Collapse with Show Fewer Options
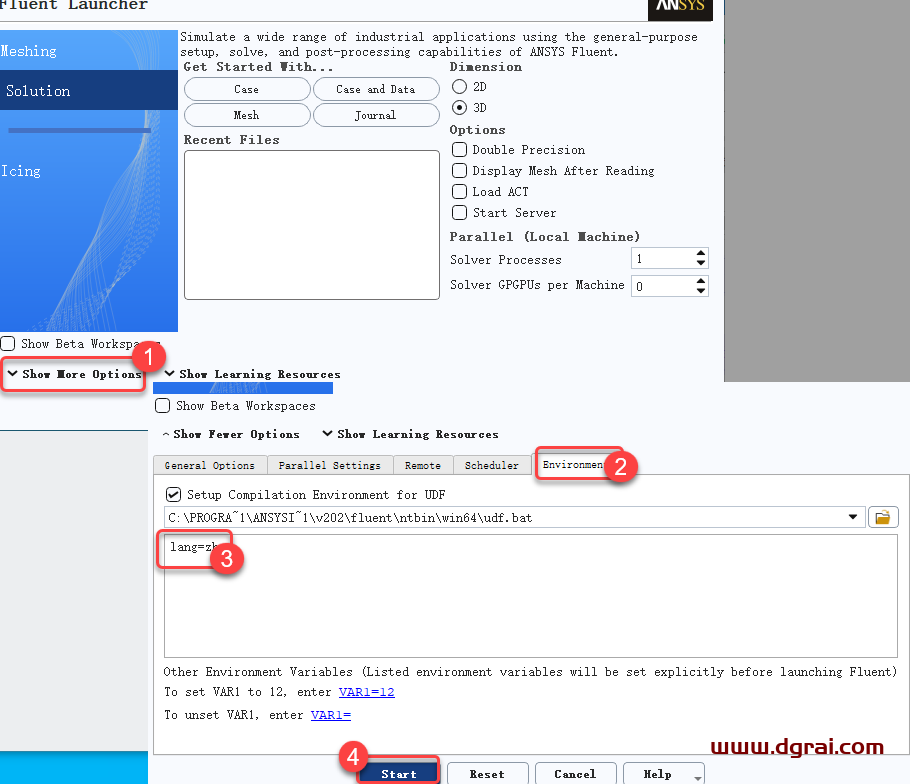This screenshot has width=910, height=784. pyautogui.click(x=231, y=434)
